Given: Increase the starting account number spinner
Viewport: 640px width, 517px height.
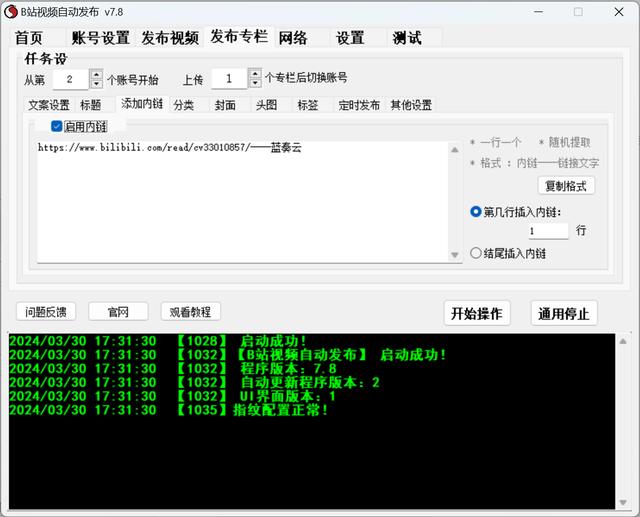Looking at the screenshot, I should point(96,74).
